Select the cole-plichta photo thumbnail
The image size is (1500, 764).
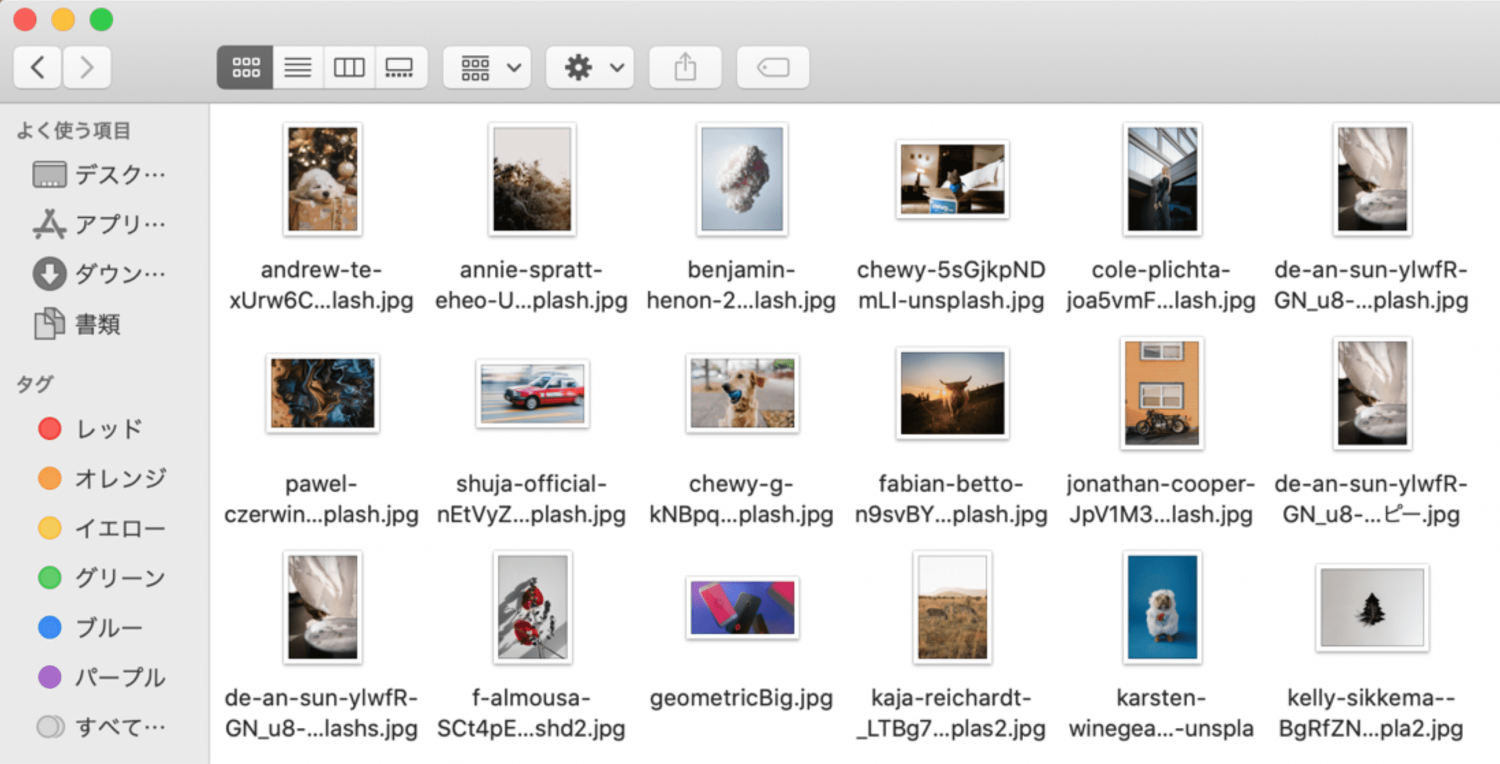click(1162, 179)
